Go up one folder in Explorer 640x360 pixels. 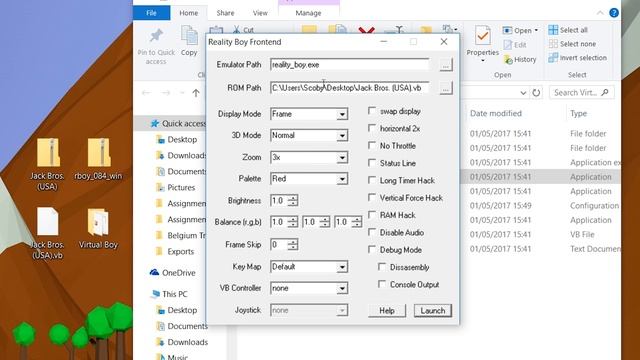(196, 93)
